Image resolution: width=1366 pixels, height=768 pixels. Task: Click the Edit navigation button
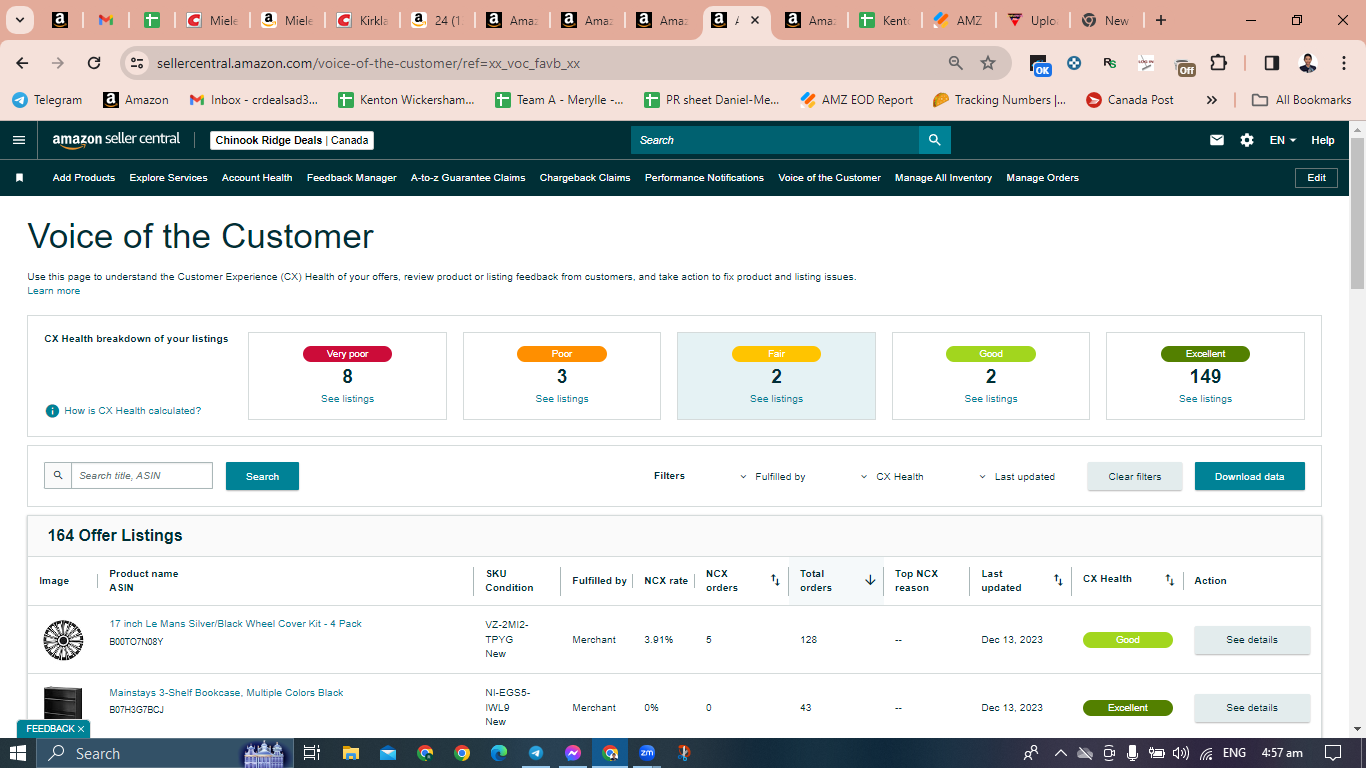(1316, 178)
